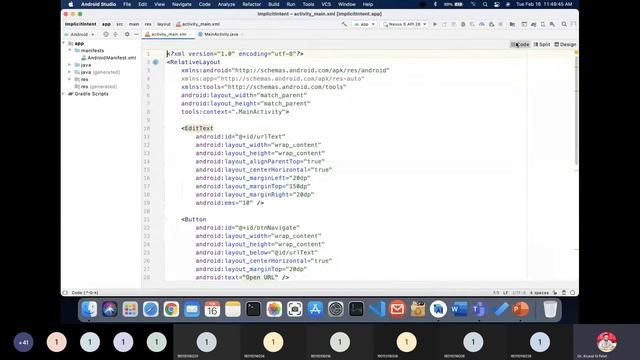Open App Store from the dock
This screenshot has width=640, height=360.
(315, 309)
